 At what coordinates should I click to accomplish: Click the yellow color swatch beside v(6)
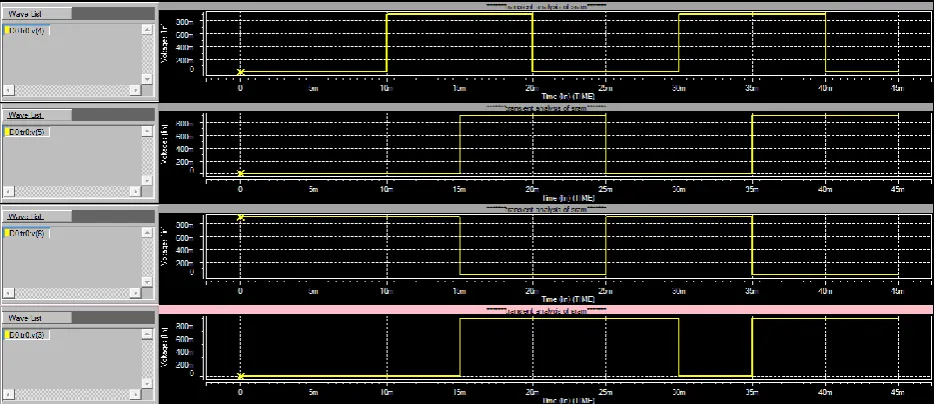(7, 234)
